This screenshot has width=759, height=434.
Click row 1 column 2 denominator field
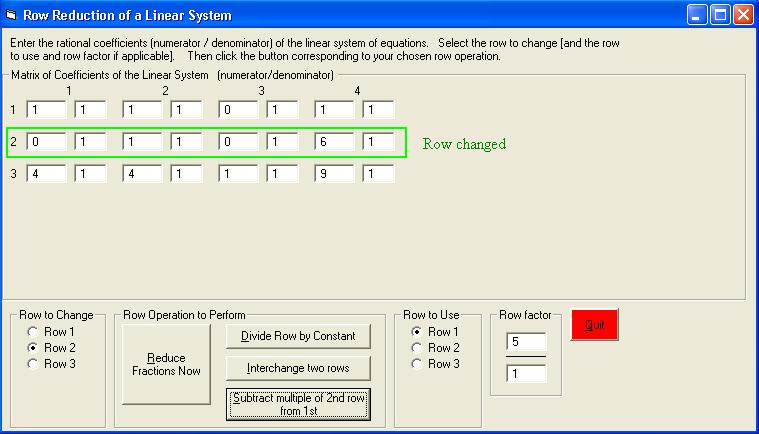point(186,110)
